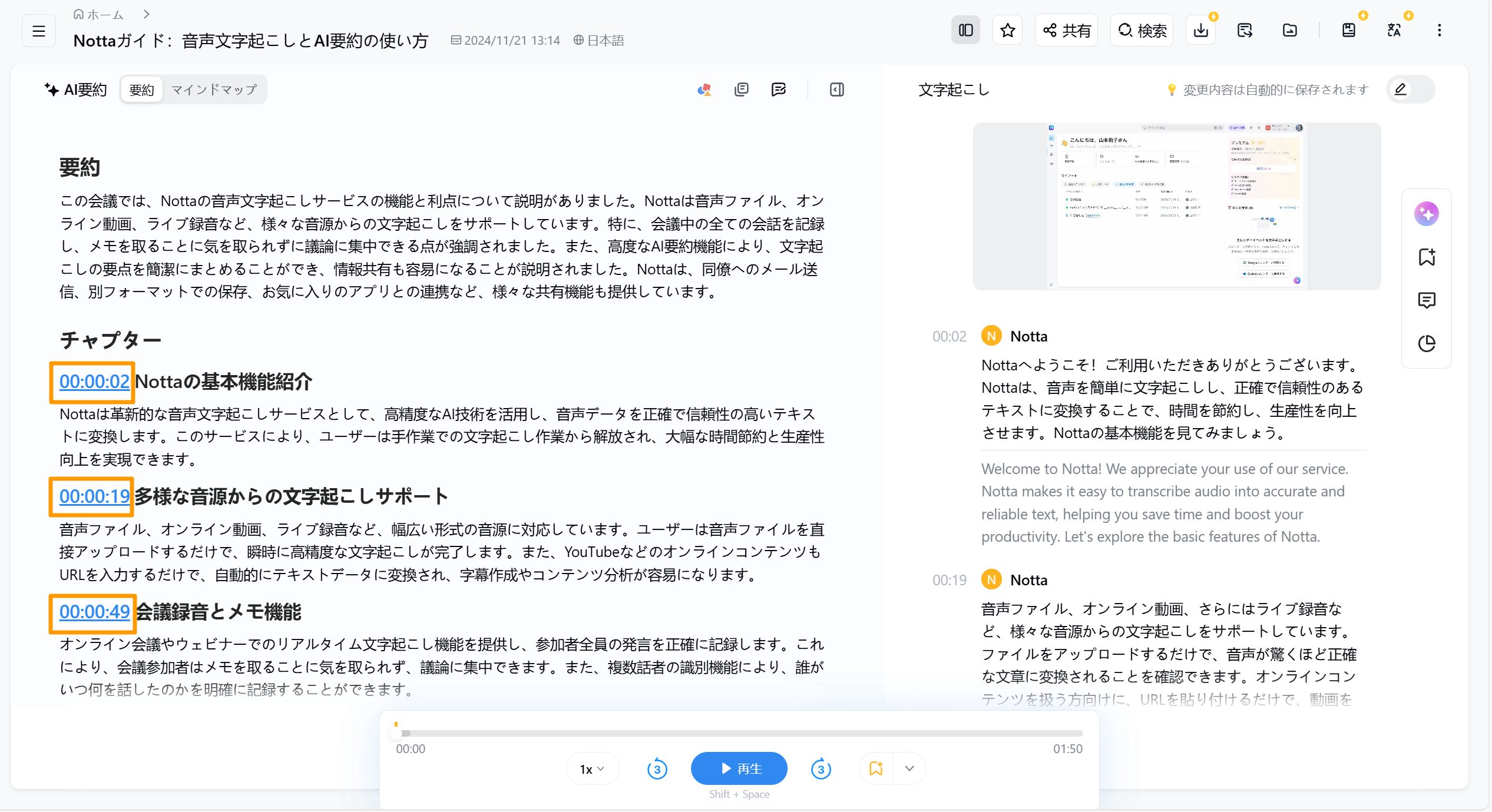Screen dimensions: 1492x812
Task: Click the 00:19 transcript timestamp
Action: point(950,580)
